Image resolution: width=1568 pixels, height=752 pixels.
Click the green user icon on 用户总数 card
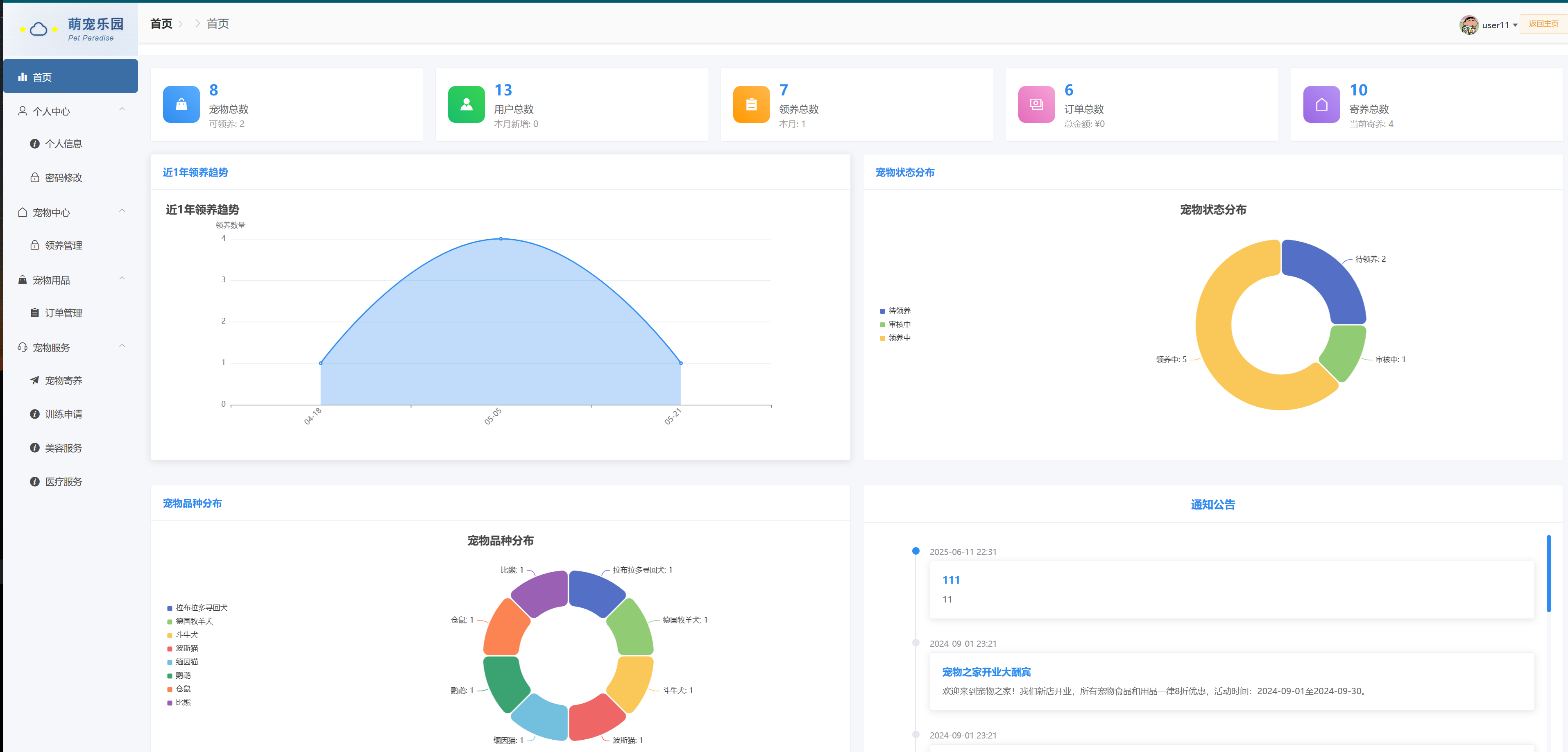tap(466, 104)
